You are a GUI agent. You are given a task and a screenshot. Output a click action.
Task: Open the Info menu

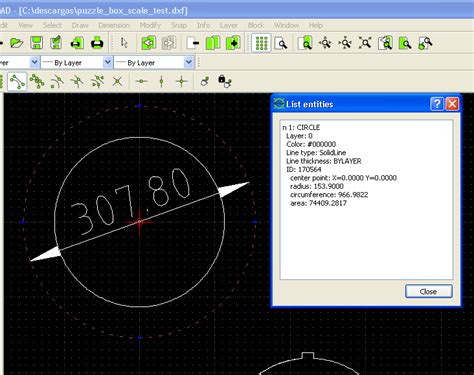pyautogui.click(x=203, y=25)
